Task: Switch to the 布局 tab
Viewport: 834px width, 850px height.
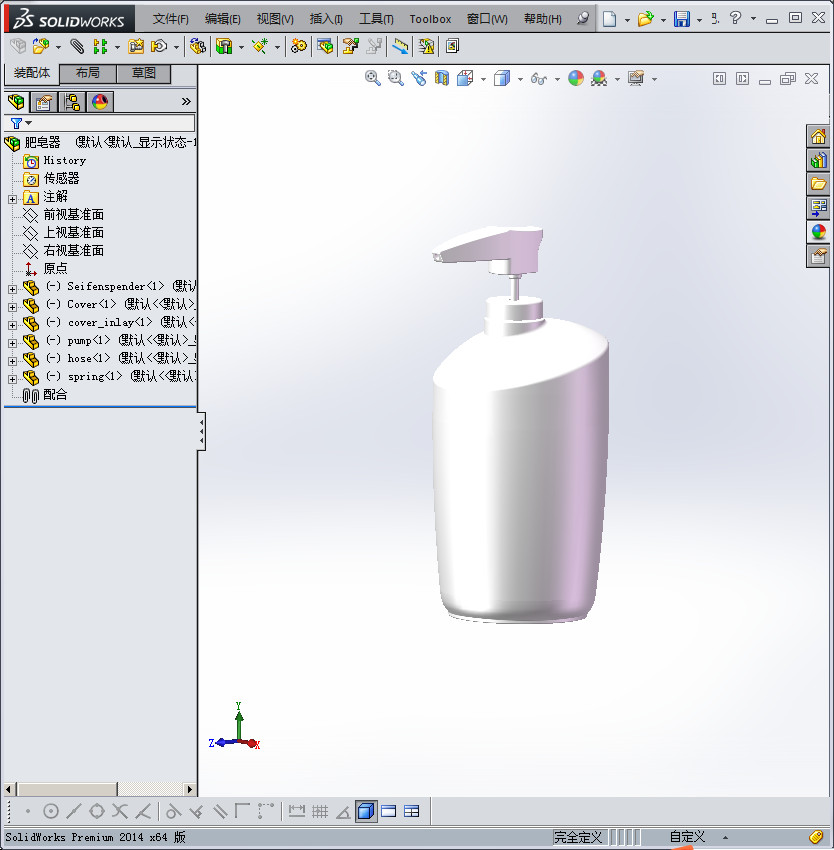Action: 88,73
